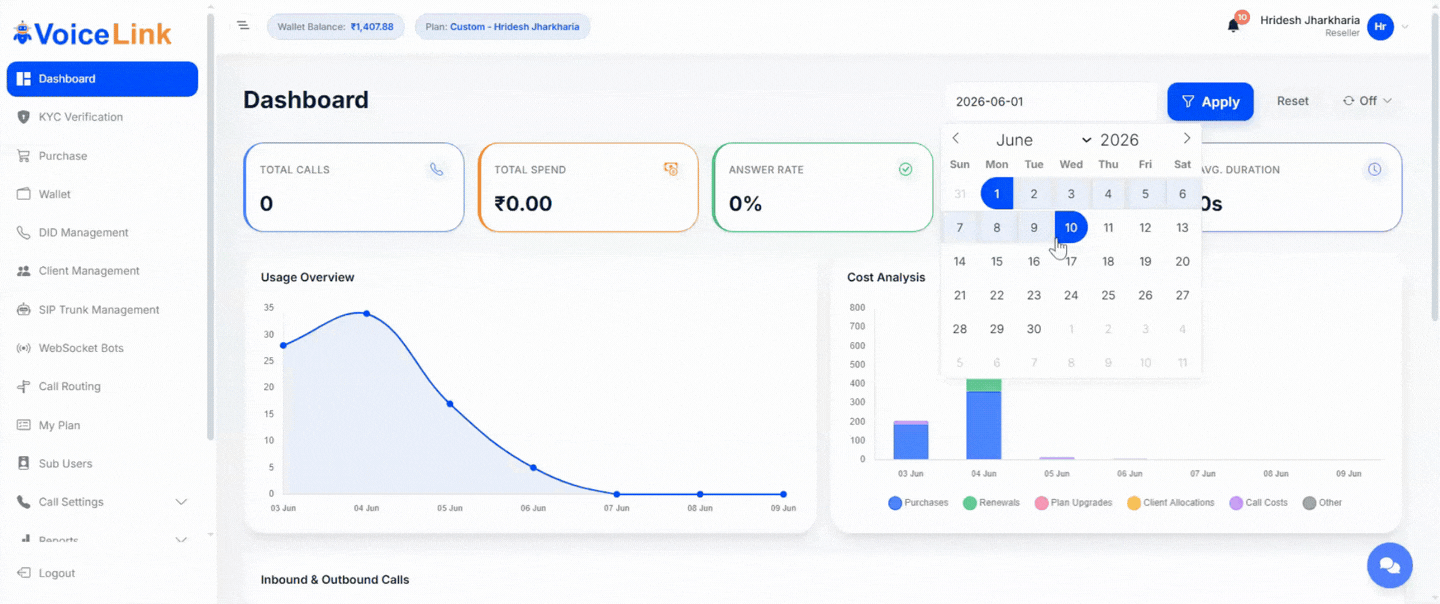Toggle Call Costs legend entry
1440x604 pixels.
coord(1259,503)
